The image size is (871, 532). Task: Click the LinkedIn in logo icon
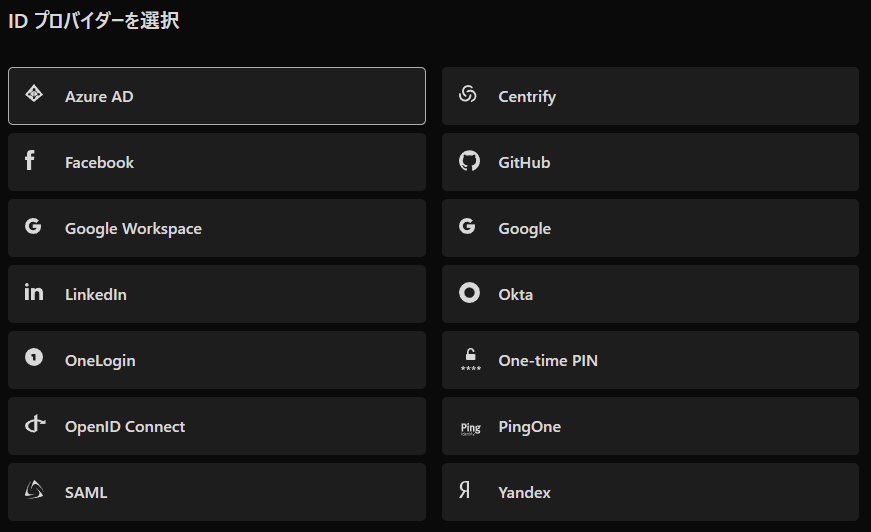point(34,292)
